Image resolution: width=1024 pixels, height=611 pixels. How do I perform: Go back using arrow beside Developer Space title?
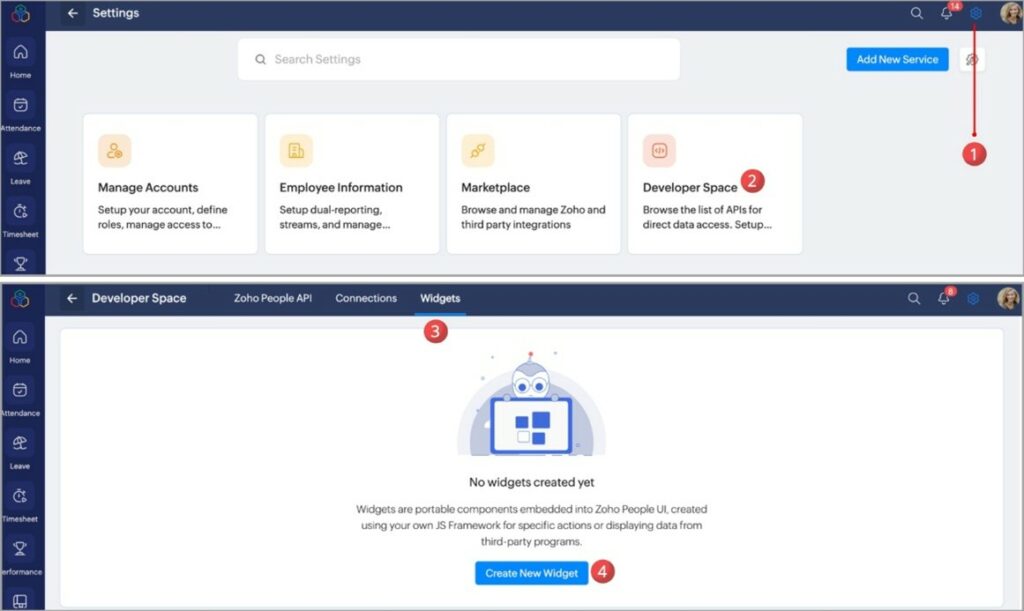pos(72,298)
